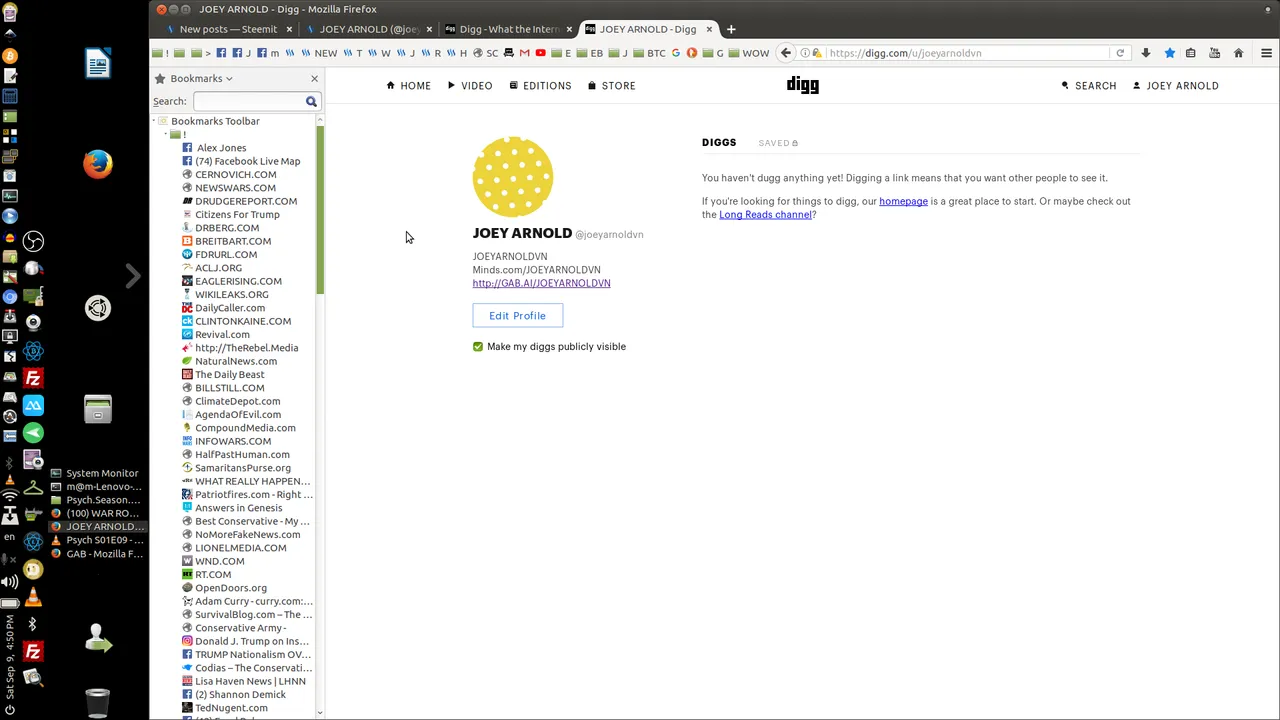This screenshot has width=1280, height=720.
Task: Open the GAB.AI/JOEYARNOLDVN link
Action: 541,283
